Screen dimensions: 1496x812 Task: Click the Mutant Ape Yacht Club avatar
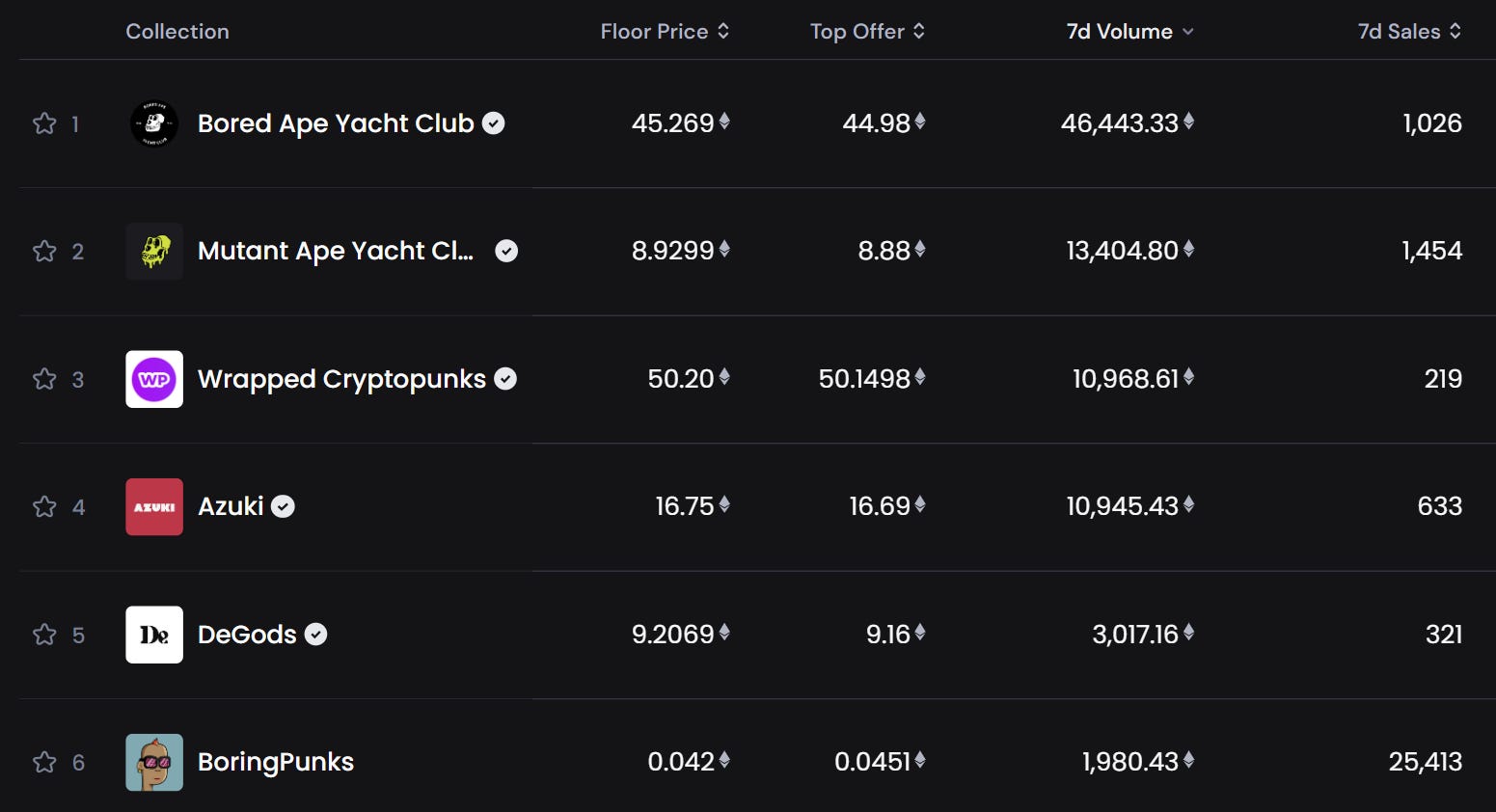pos(154,252)
